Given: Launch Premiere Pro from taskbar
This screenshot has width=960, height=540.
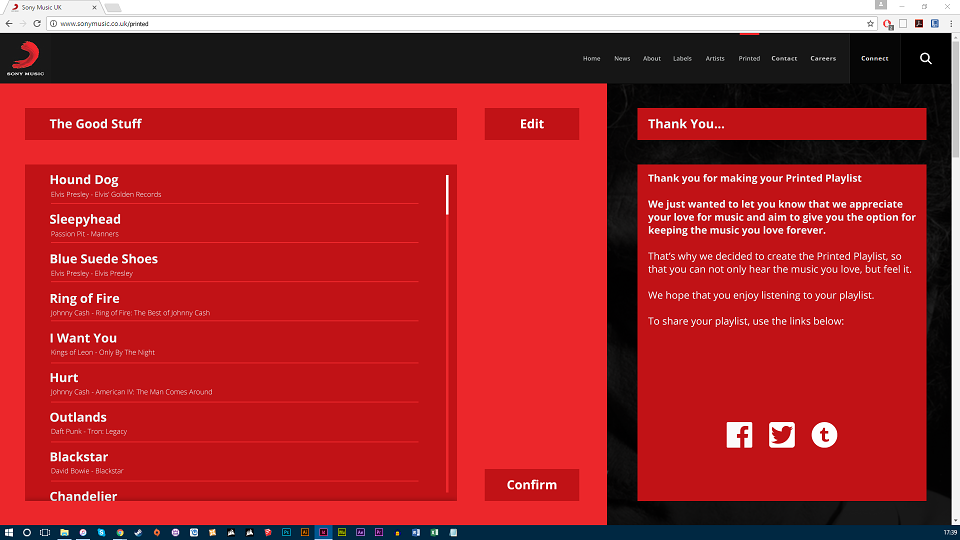Looking at the screenshot, I should pos(379,533).
